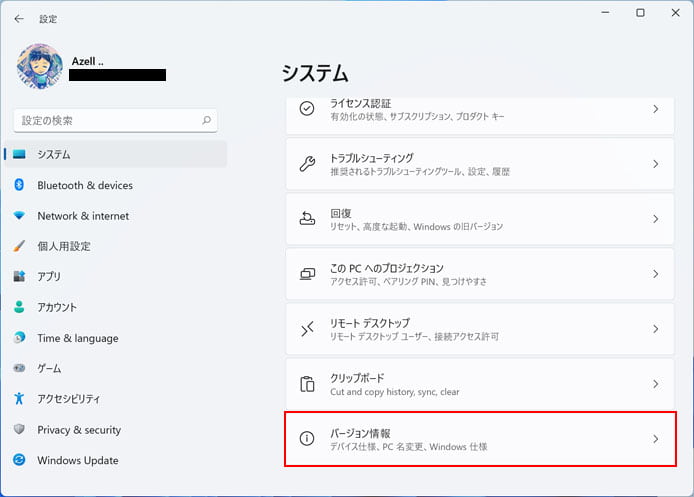The height and width of the screenshot is (497, 694).
Task: Click the 回復 recovery icon
Action: (307, 219)
